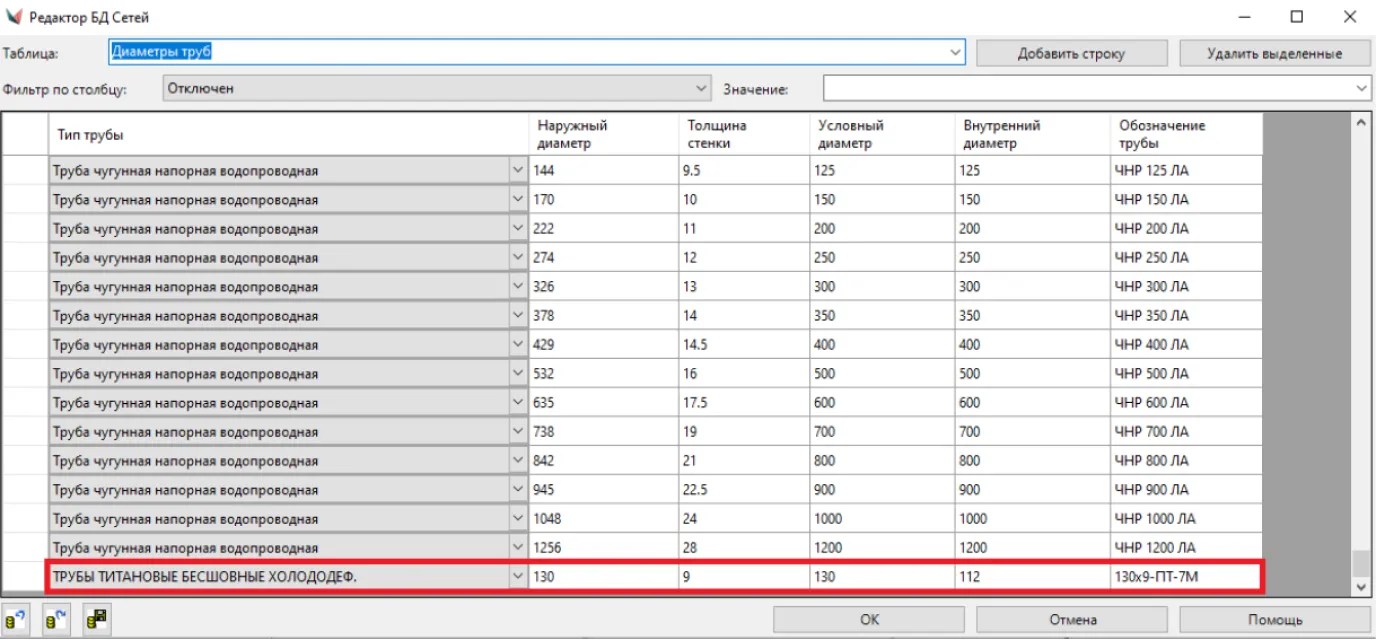
Task: Open the Значение combo box
Action: coord(1362,89)
